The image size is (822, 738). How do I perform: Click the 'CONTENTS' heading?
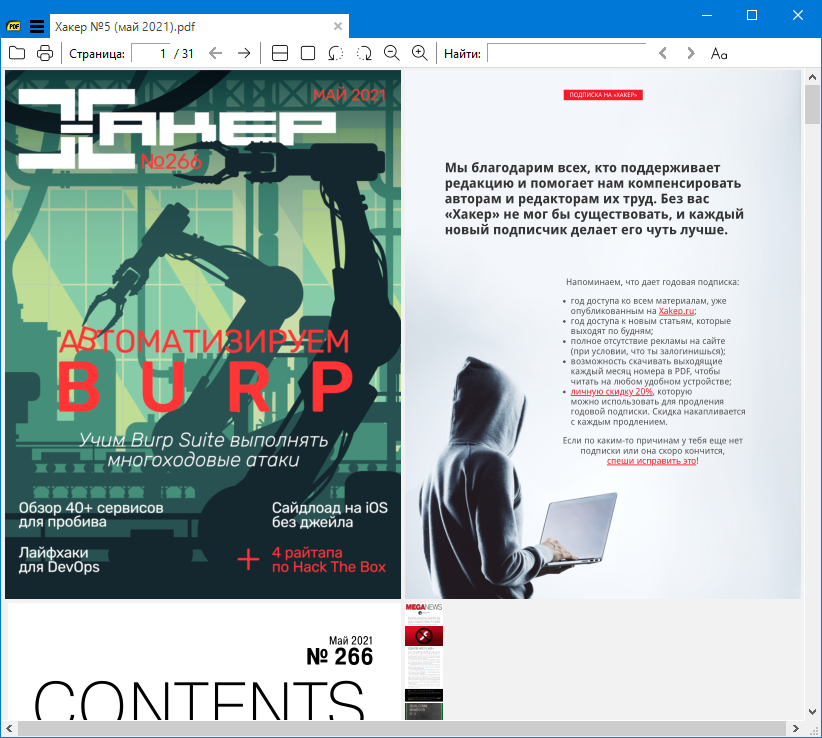[x=199, y=699]
